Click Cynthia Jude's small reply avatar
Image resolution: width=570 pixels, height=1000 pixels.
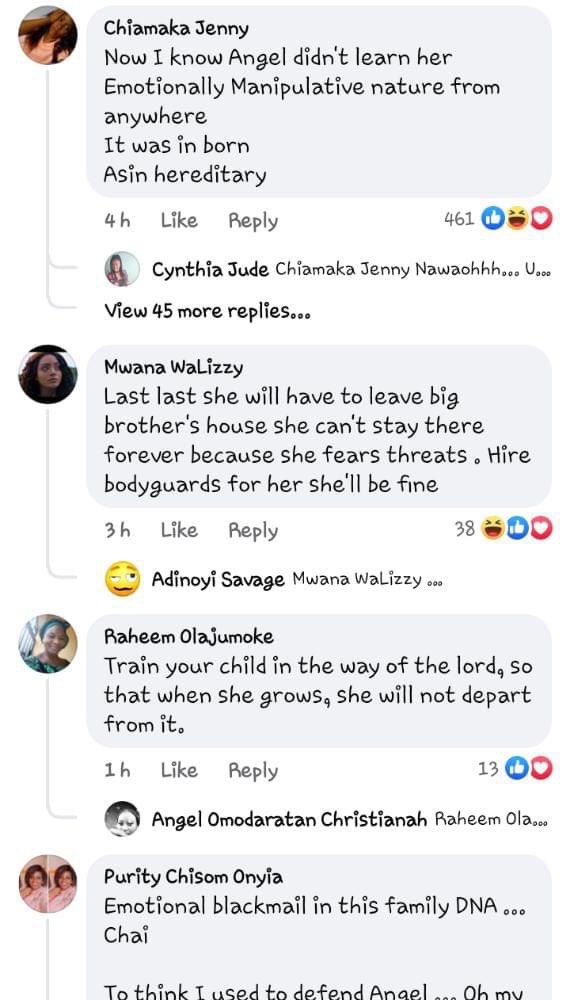122,268
